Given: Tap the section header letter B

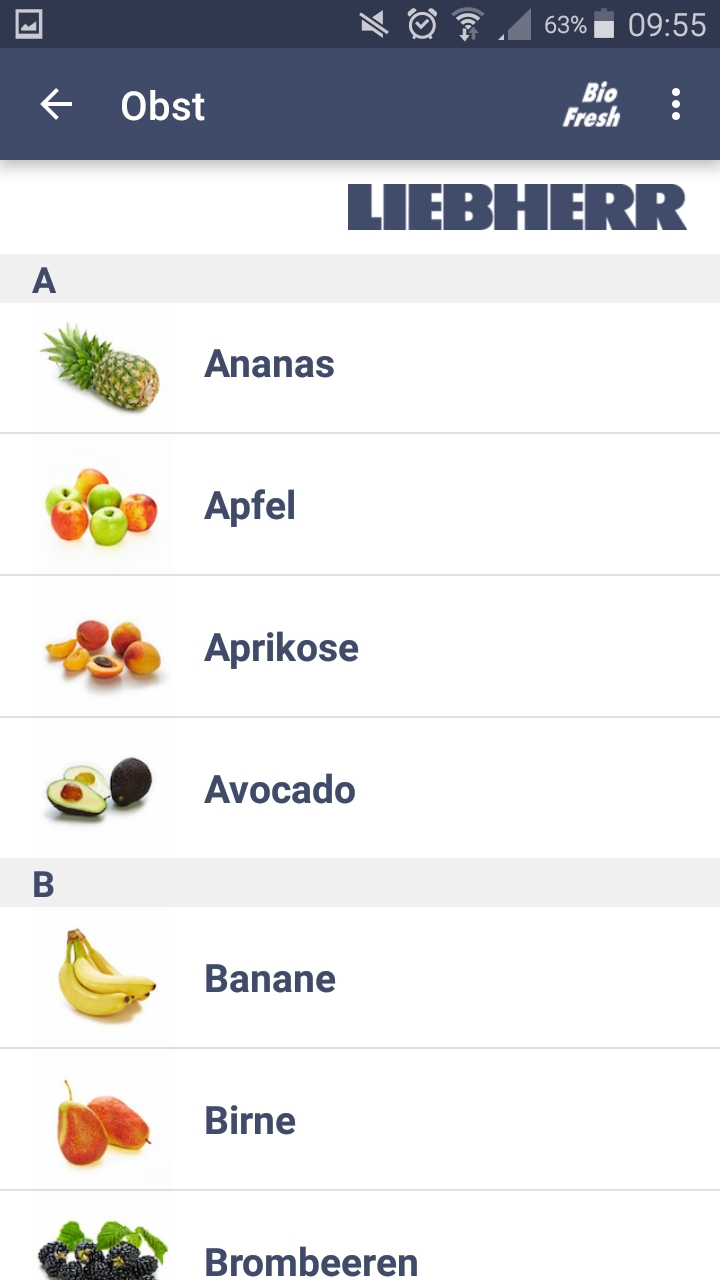Looking at the screenshot, I should [x=43, y=884].
